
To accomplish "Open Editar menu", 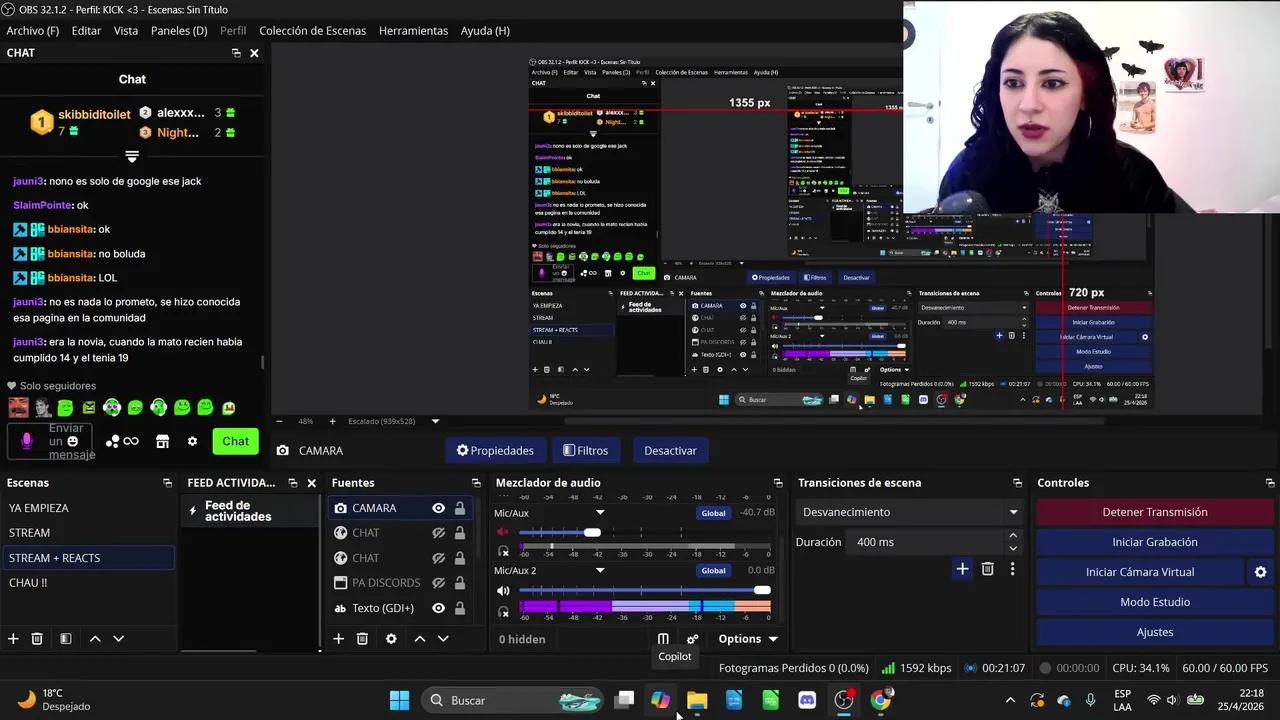I will tap(86, 31).
